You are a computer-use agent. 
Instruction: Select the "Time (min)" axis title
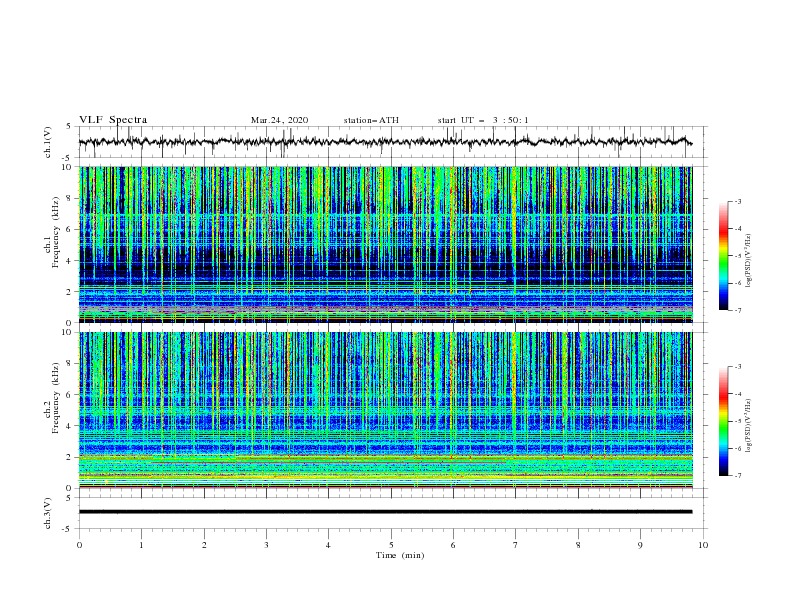click(400, 555)
